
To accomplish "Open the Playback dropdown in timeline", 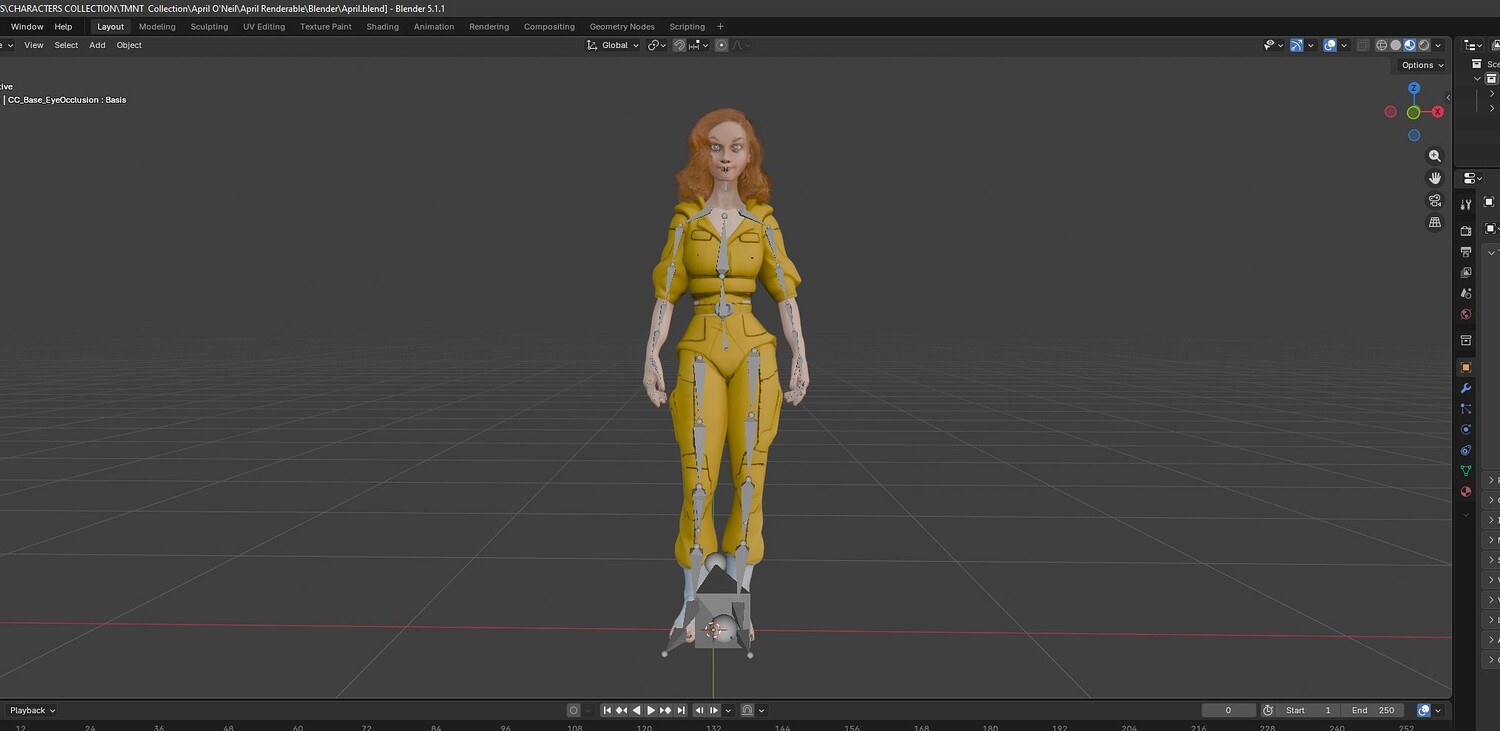I will (32, 710).
